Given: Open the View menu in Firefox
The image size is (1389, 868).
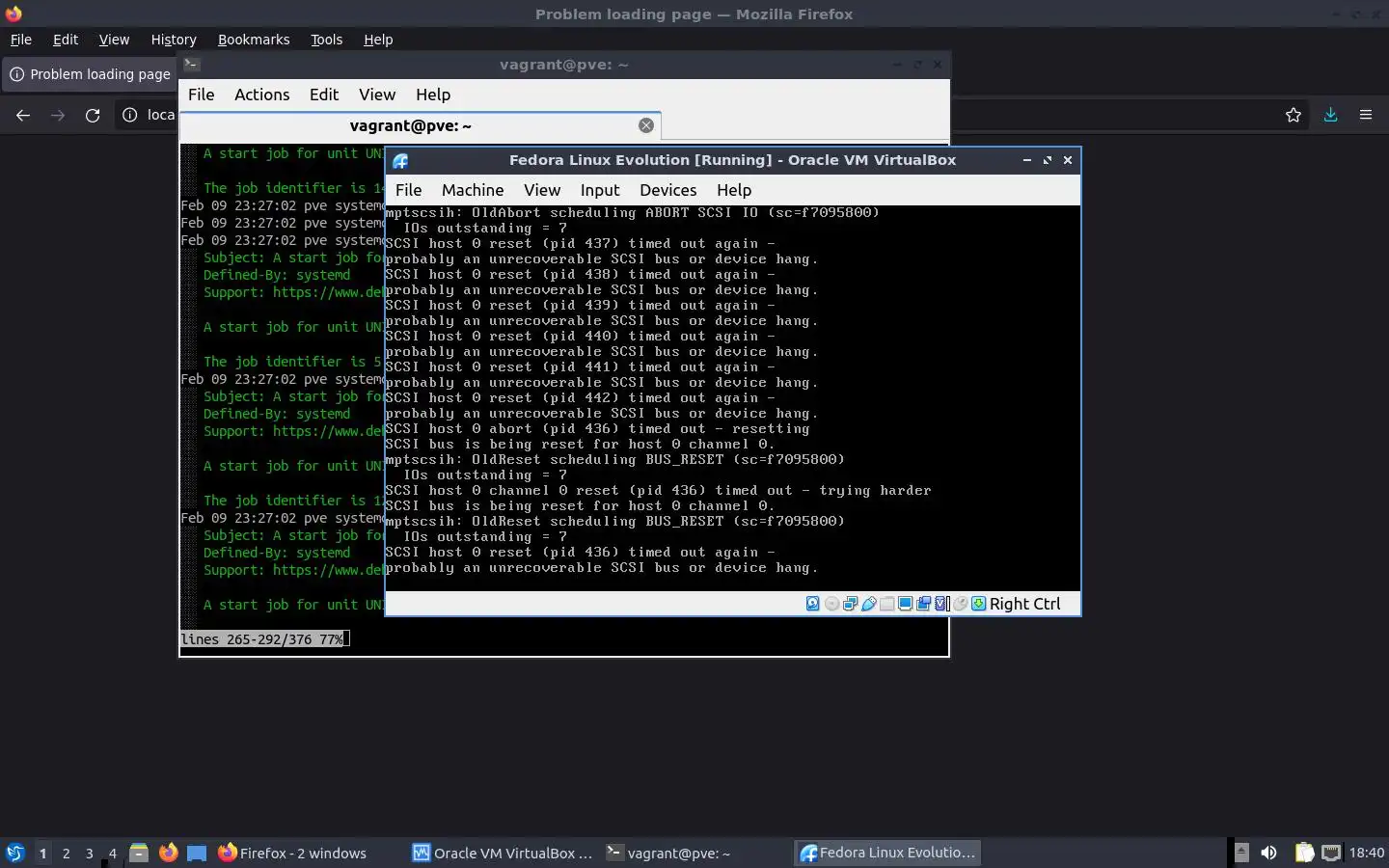Looking at the screenshot, I should [114, 40].
